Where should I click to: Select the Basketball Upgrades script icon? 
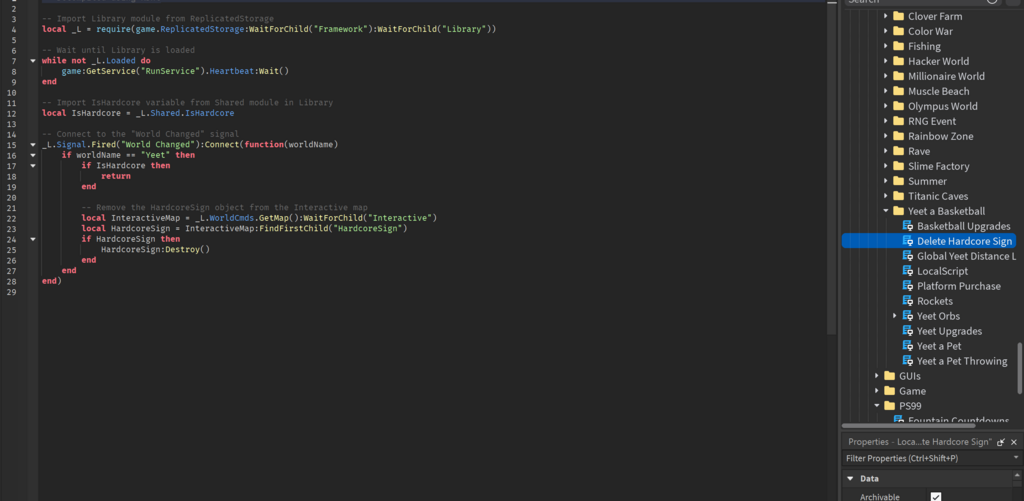909,226
